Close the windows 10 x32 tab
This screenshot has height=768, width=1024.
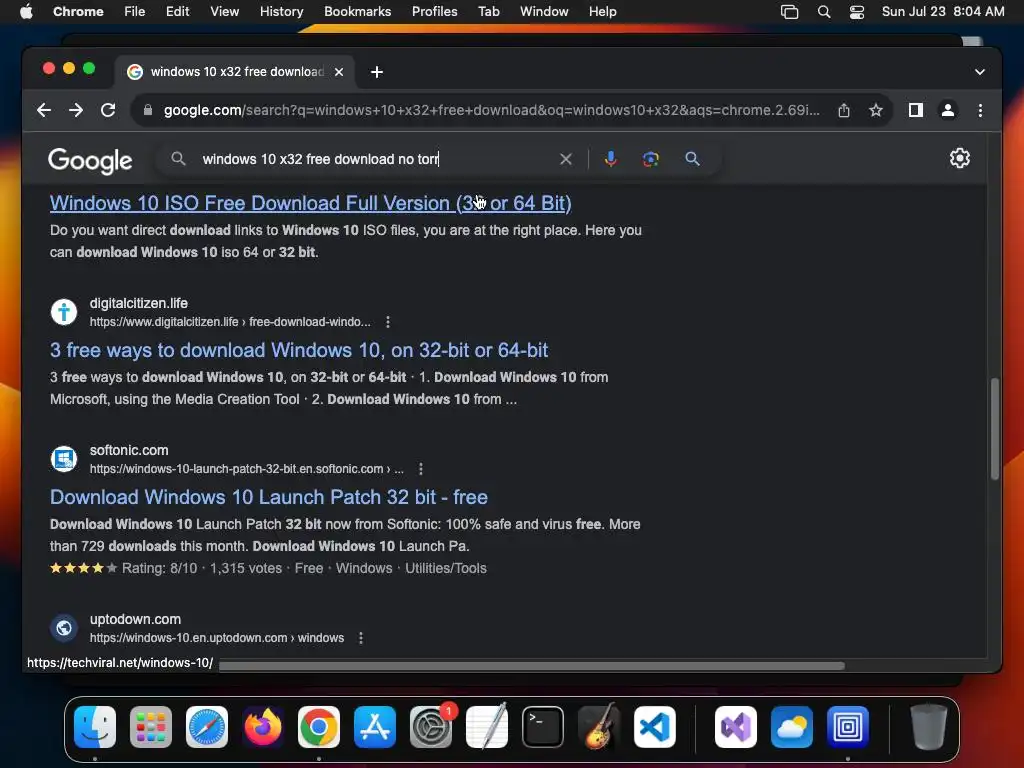click(x=339, y=72)
